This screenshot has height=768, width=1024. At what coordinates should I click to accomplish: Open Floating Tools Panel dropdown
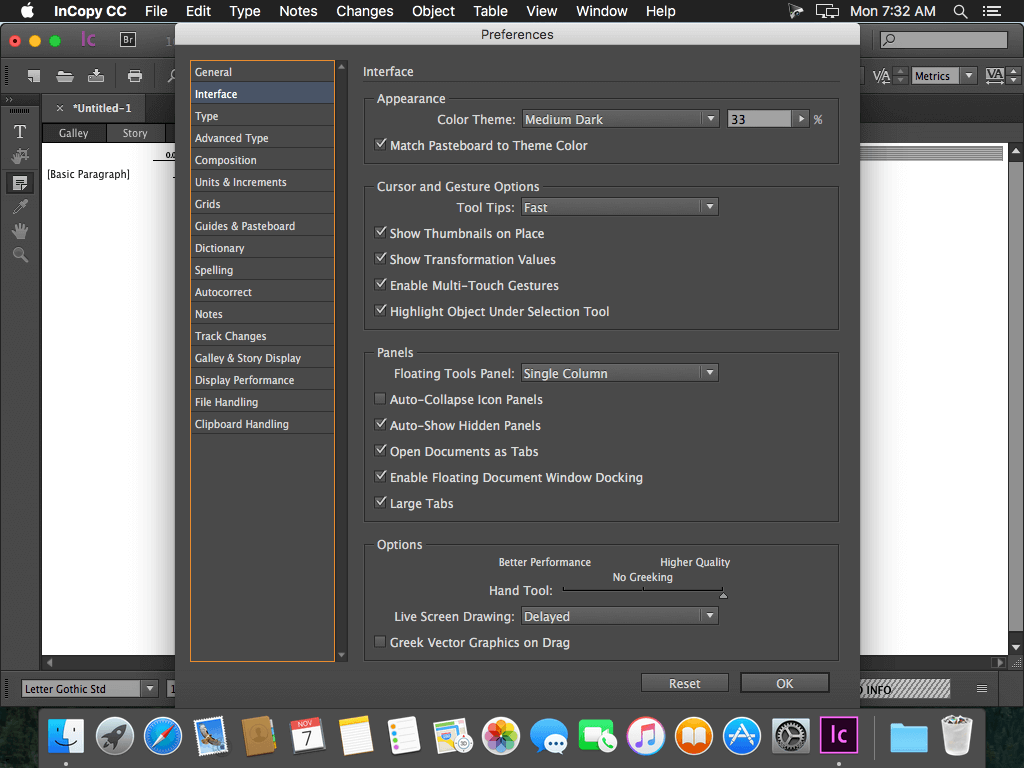pyautogui.click(x=620, y=373)
